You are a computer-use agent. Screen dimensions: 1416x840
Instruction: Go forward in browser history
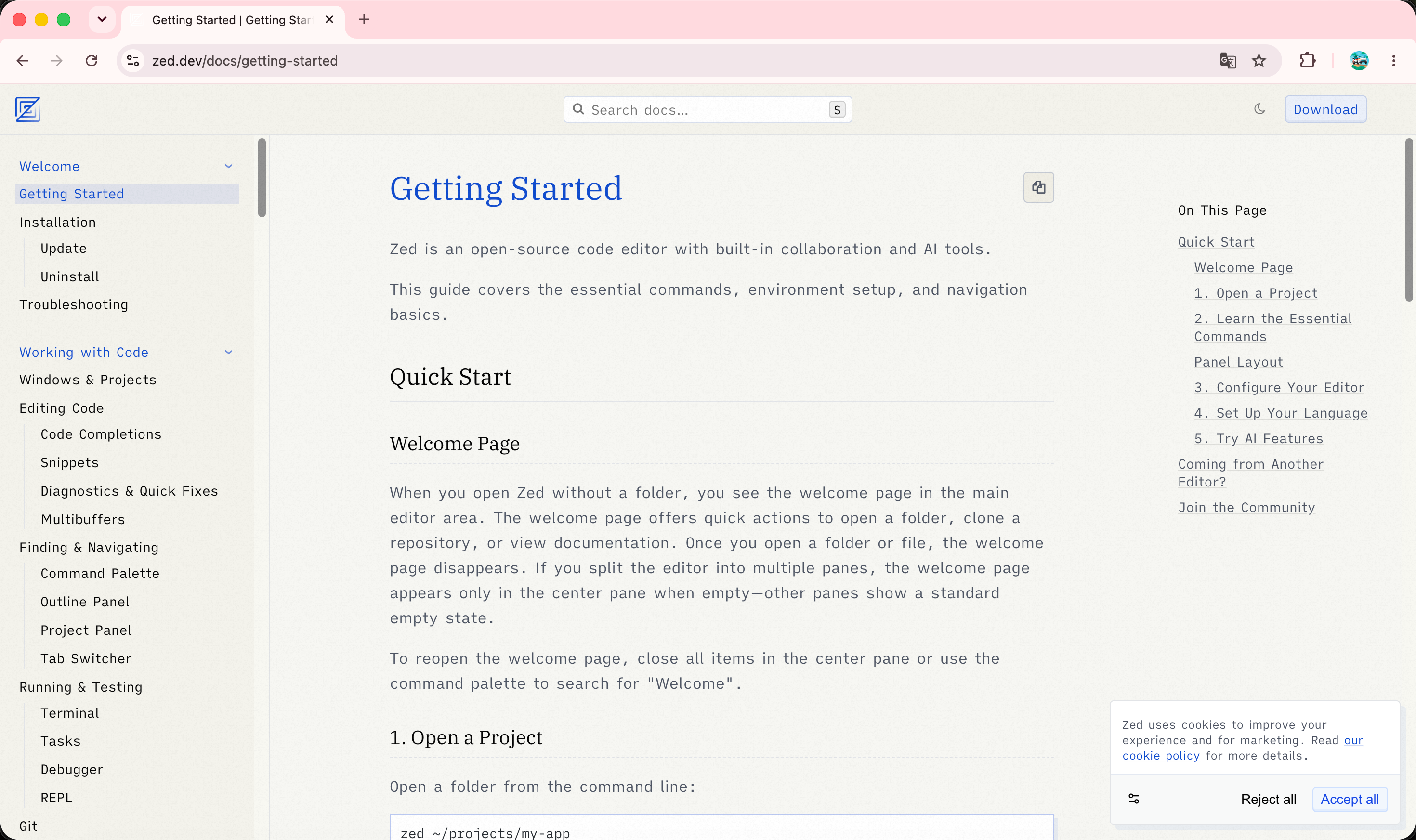pyautogui.click(x=57, y=61)
